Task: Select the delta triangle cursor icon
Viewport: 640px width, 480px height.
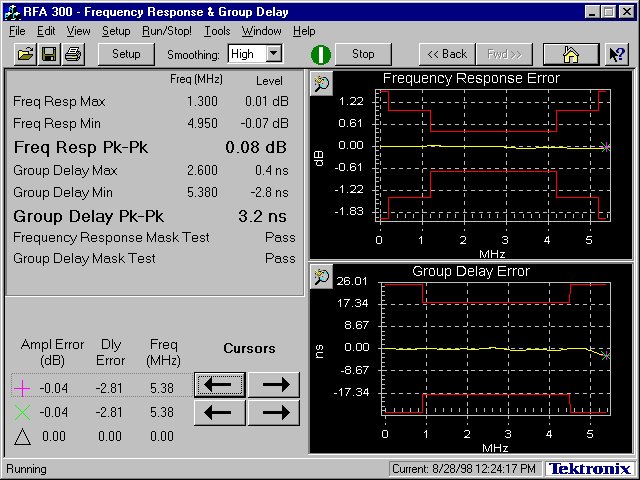Action: [x=22, y=437]
